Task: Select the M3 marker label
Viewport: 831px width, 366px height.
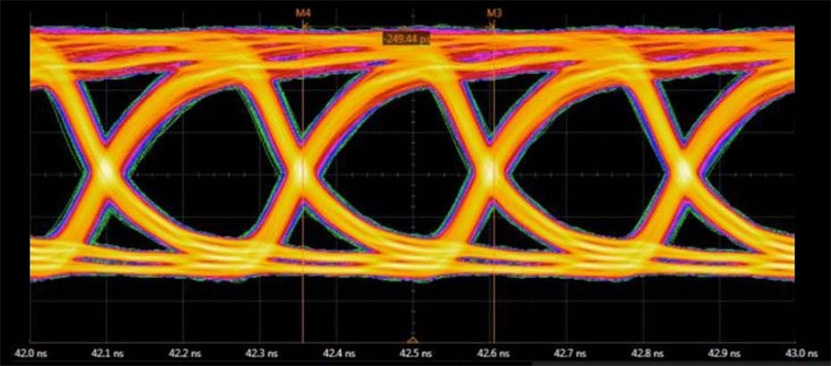Action: click(492, 13)
